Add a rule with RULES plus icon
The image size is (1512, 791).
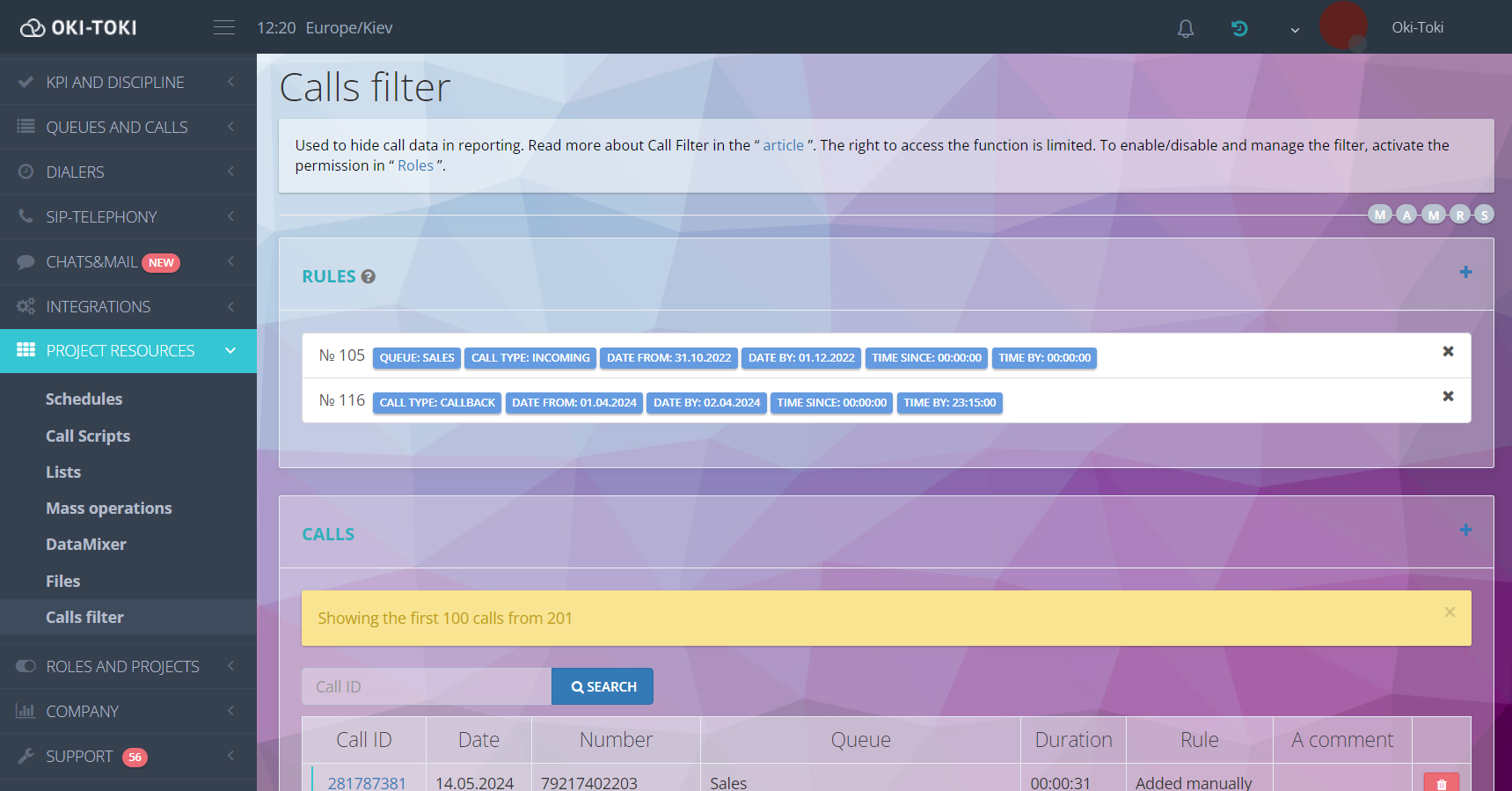click(x=1465, y=272)
